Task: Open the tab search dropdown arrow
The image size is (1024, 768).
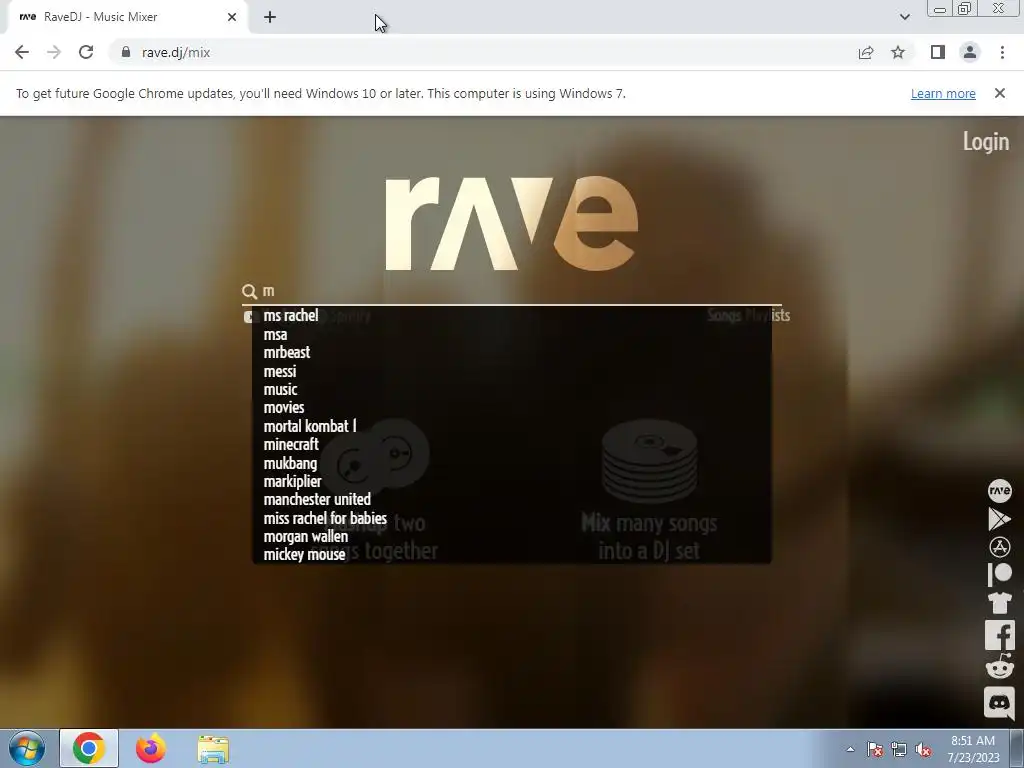Action: coord(904,17)
